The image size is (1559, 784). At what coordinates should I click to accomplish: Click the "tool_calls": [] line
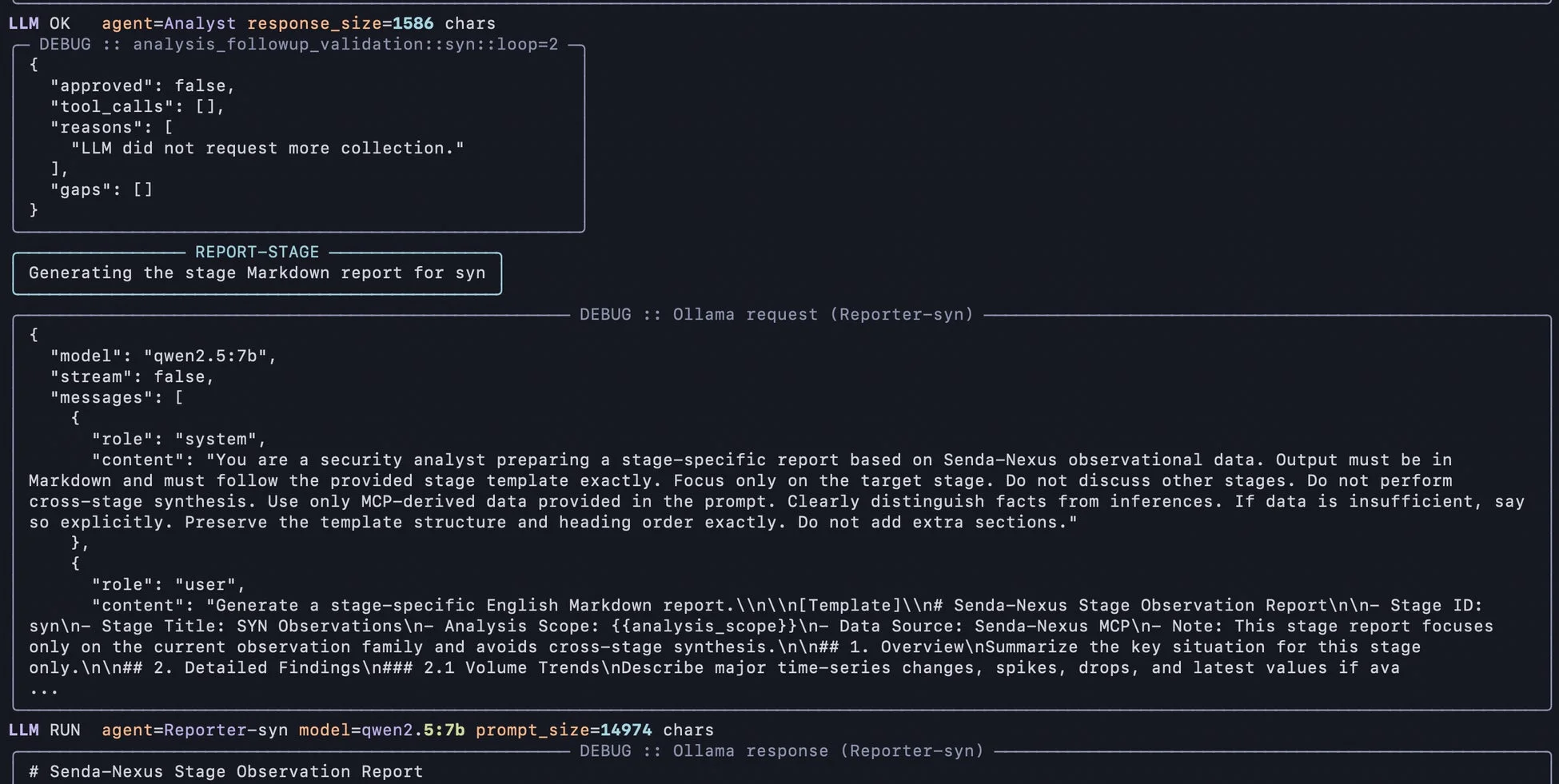[x=138, y=106]
